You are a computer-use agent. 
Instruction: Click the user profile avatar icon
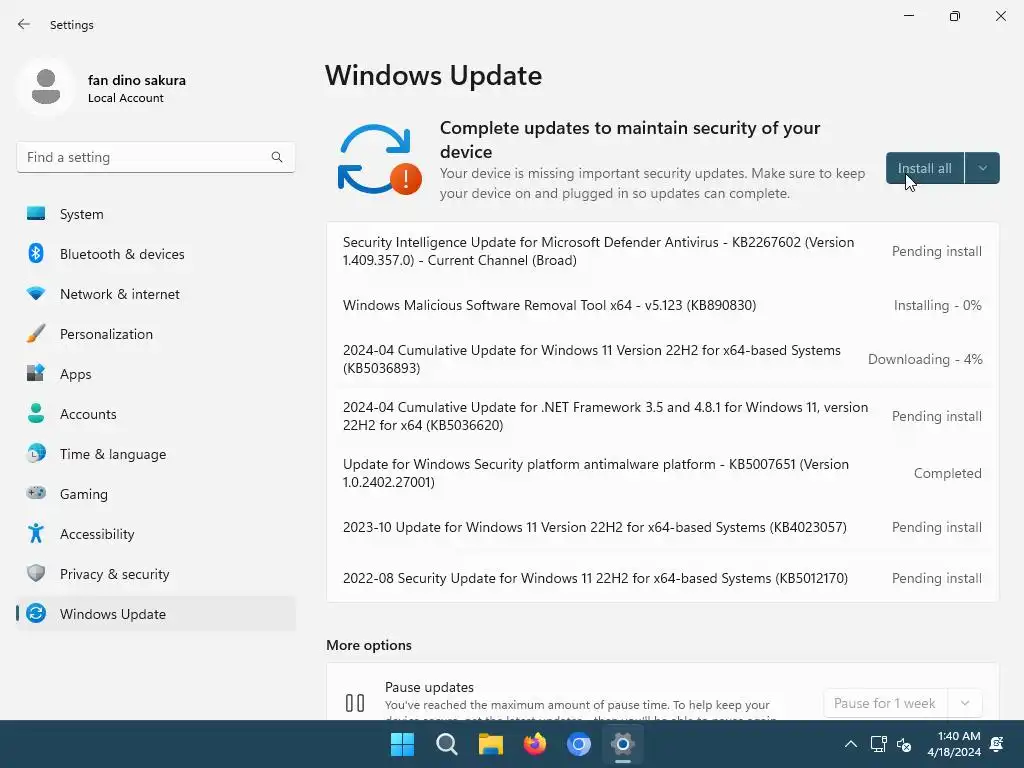(x=46, y=87)
